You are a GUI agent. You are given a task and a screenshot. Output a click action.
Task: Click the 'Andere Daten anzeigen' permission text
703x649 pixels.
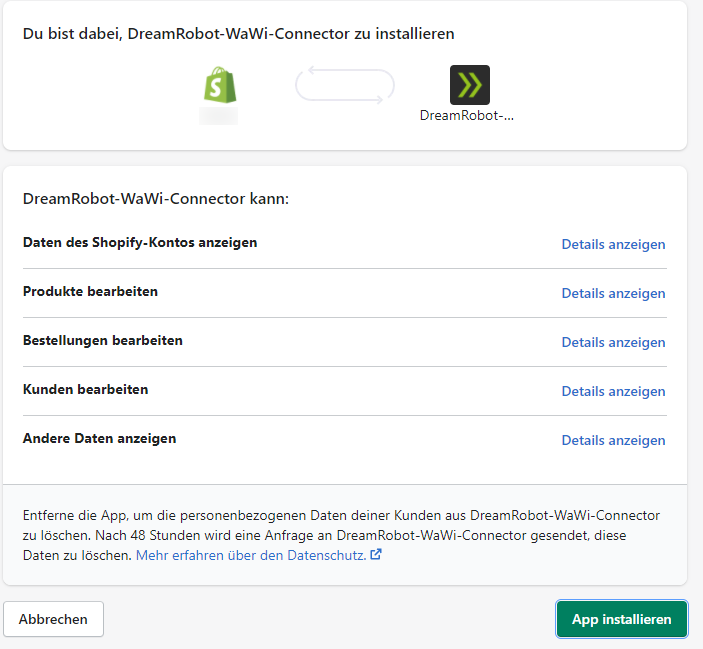100,438
